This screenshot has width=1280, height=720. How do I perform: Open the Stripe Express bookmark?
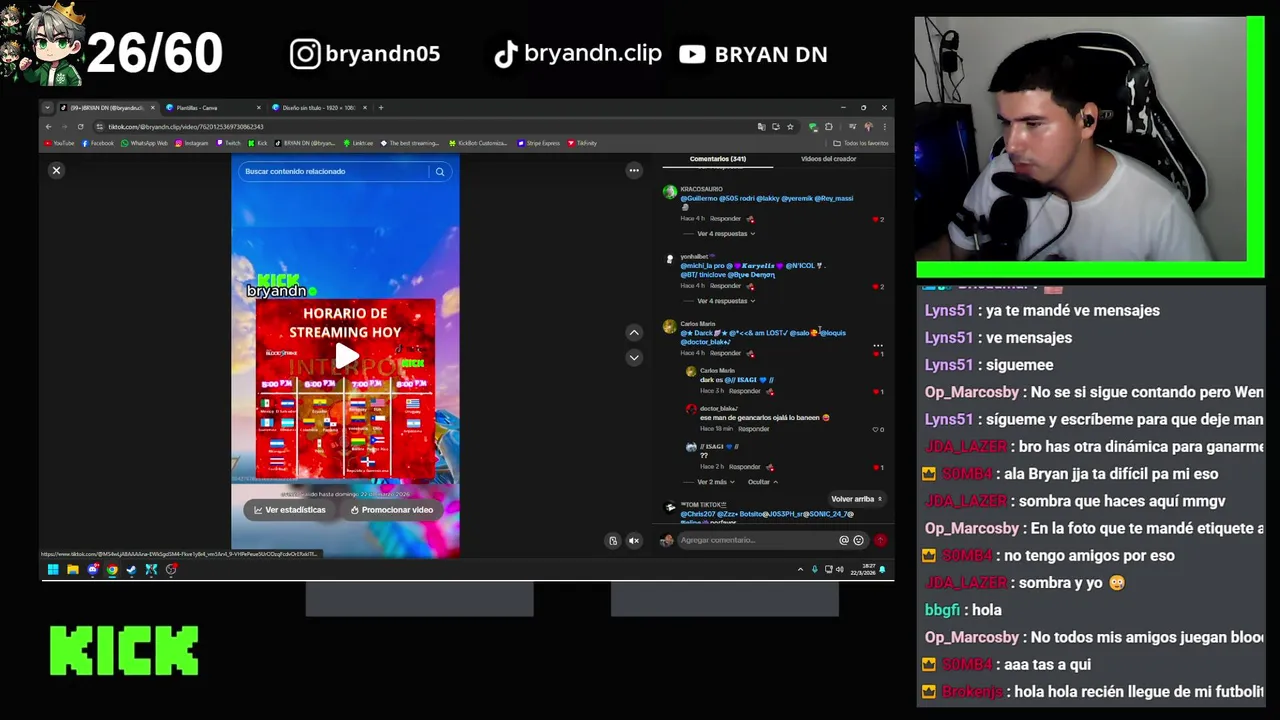[x=538, y=143]
